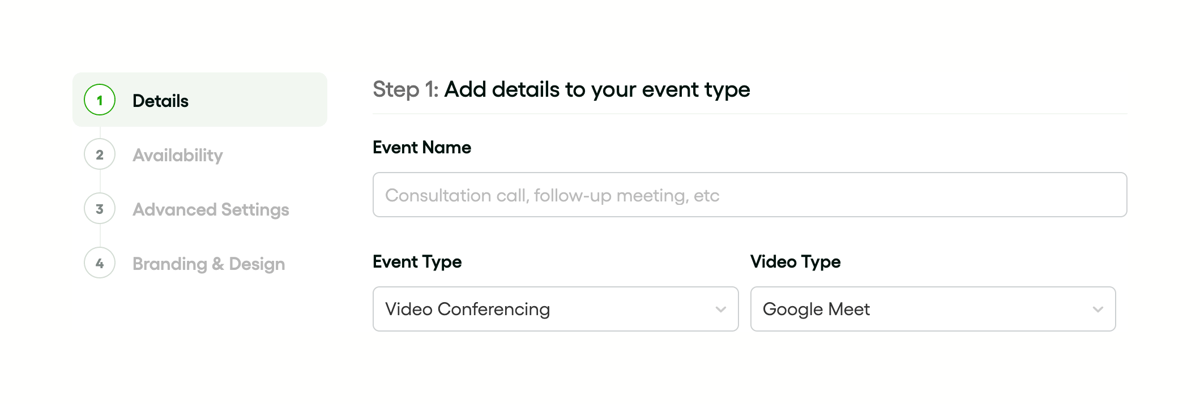Image resolution: width=1200 pixels, height=404 pixels.
Task: Click the Video Type field label
Action: pos(795,262)
